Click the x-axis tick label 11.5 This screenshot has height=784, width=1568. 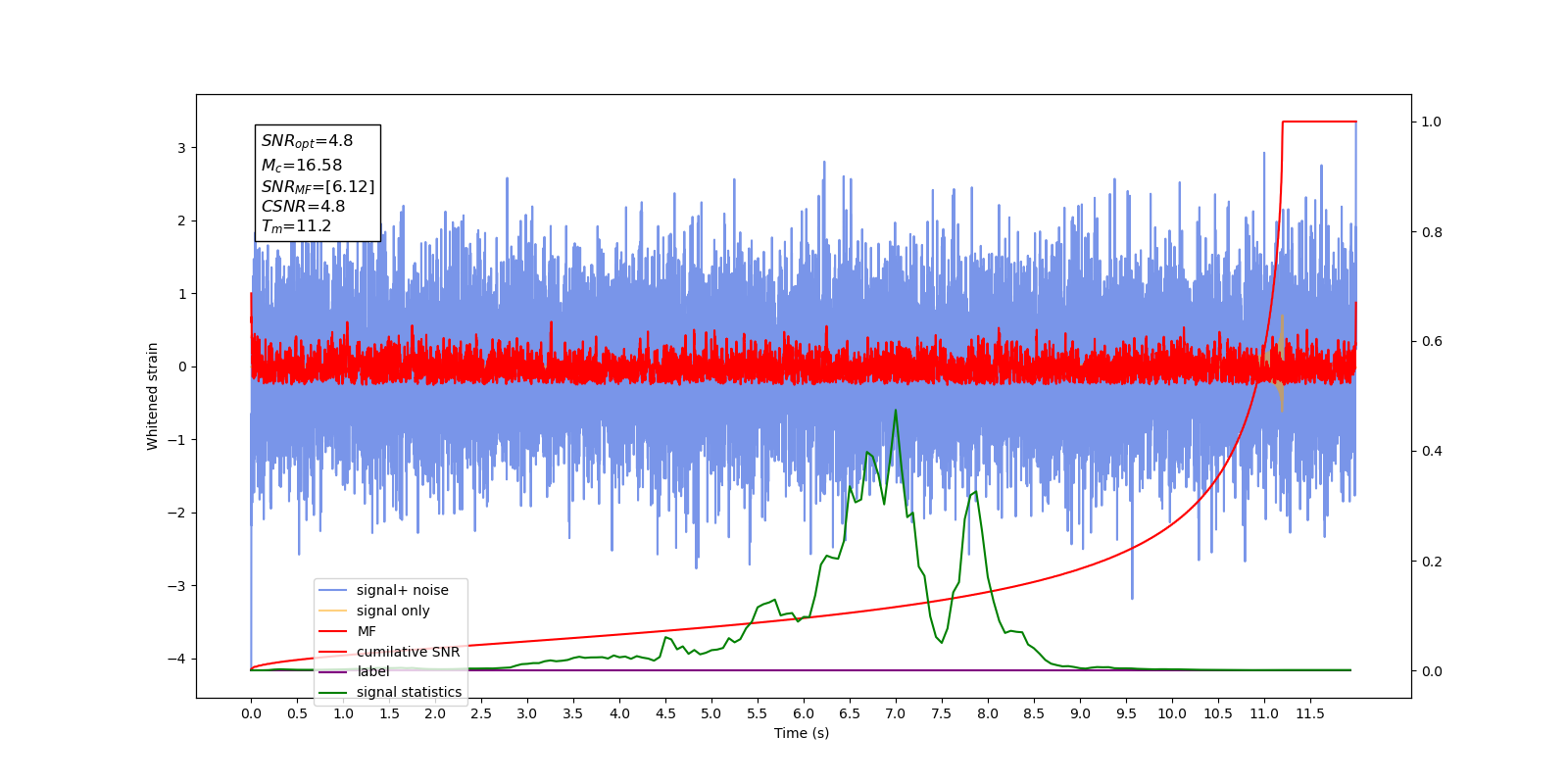(1310, 713)
